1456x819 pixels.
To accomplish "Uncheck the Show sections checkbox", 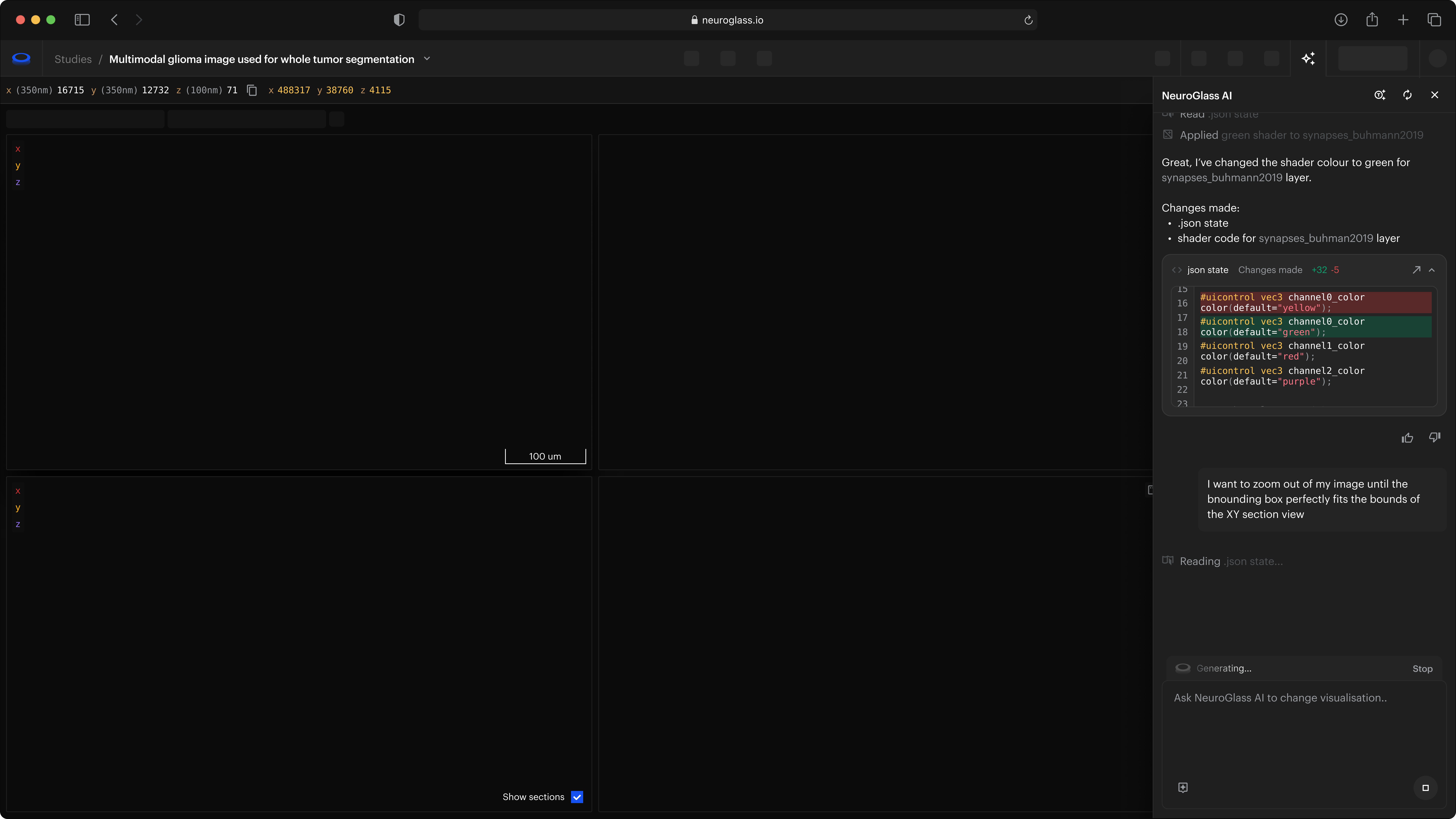I will pyautogui.click(x=577, y=797).
